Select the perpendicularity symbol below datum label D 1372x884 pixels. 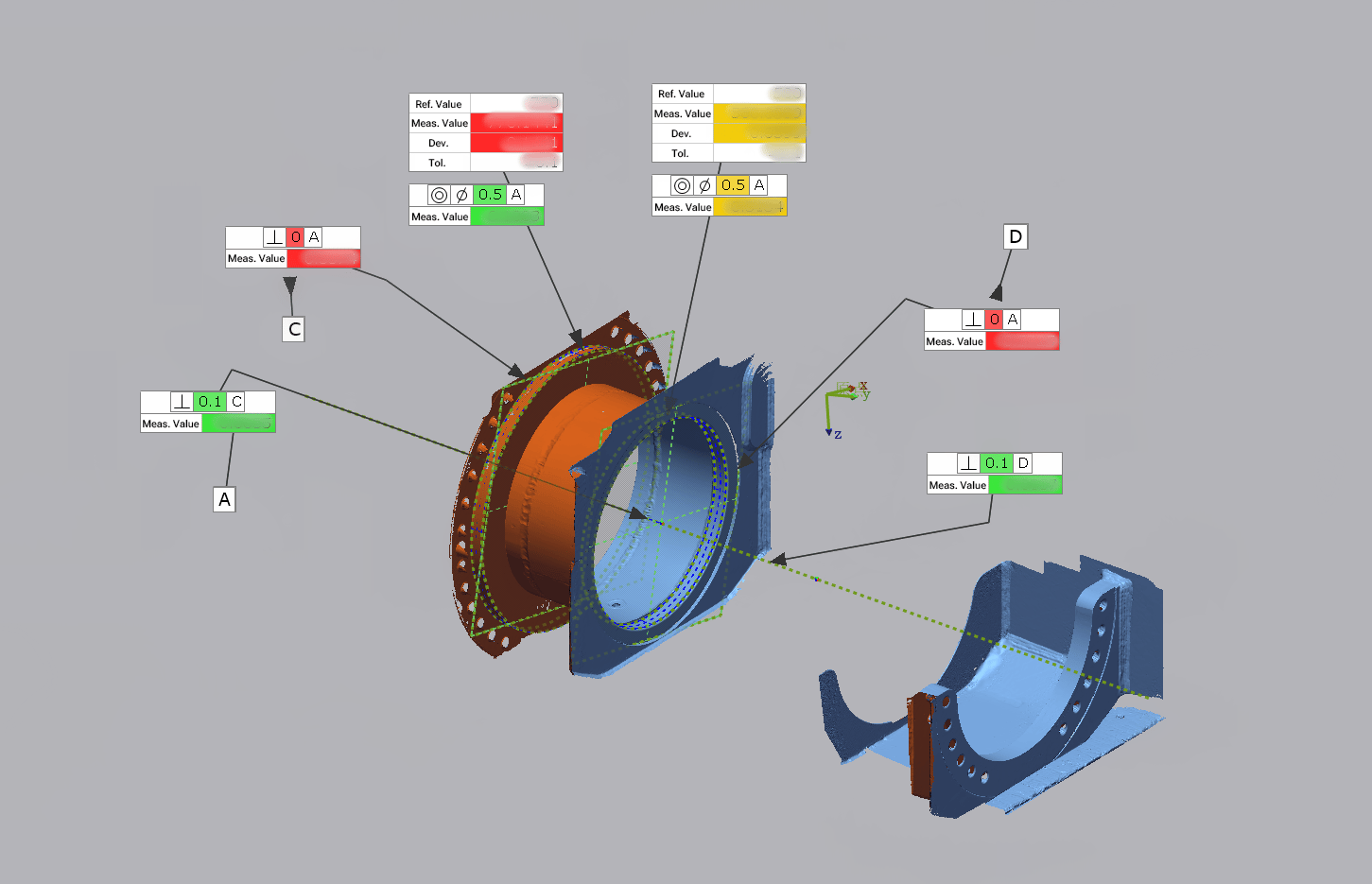click(973, 320)
